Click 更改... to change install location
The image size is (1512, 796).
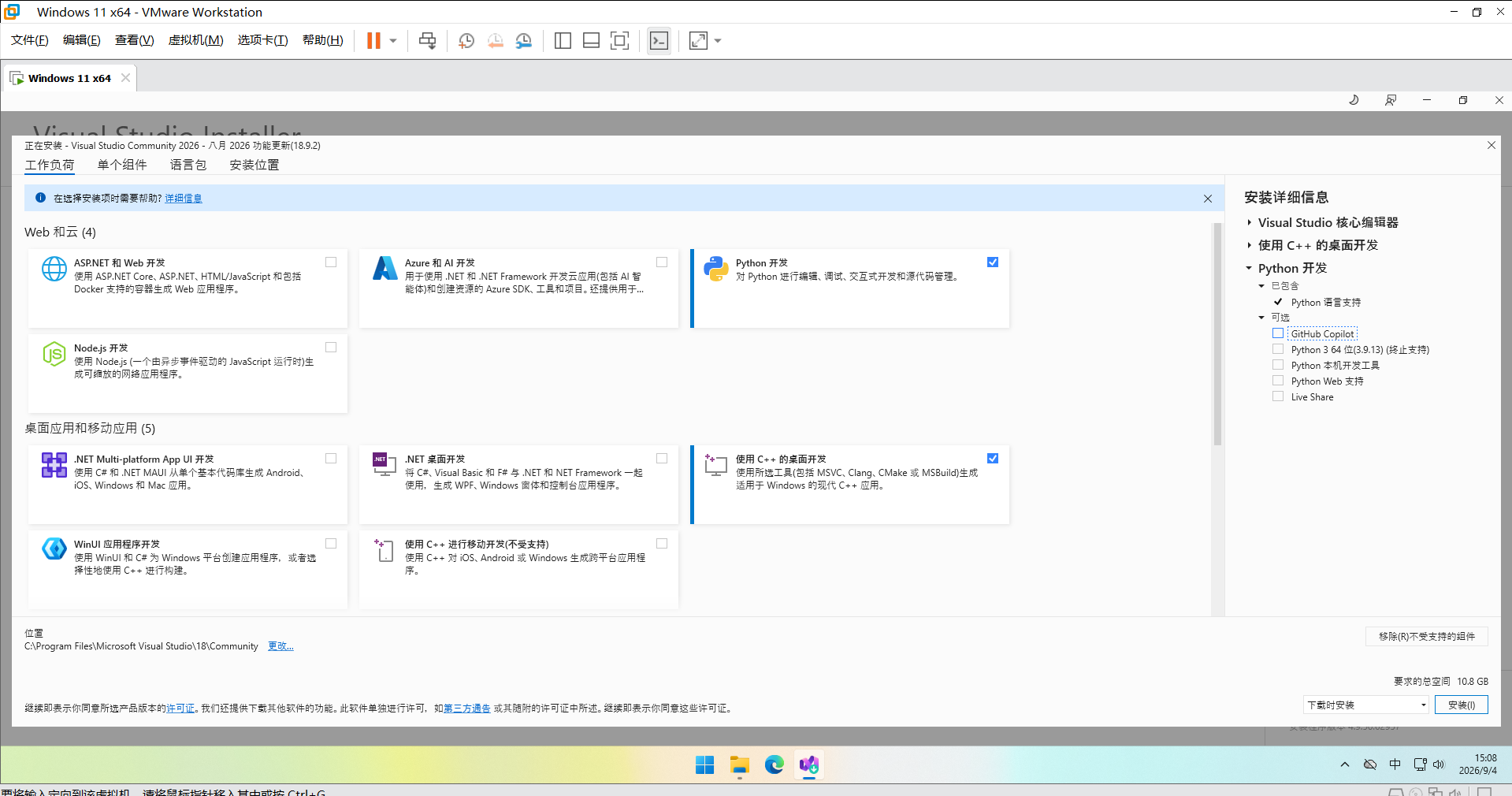click(x=280, y=646)
